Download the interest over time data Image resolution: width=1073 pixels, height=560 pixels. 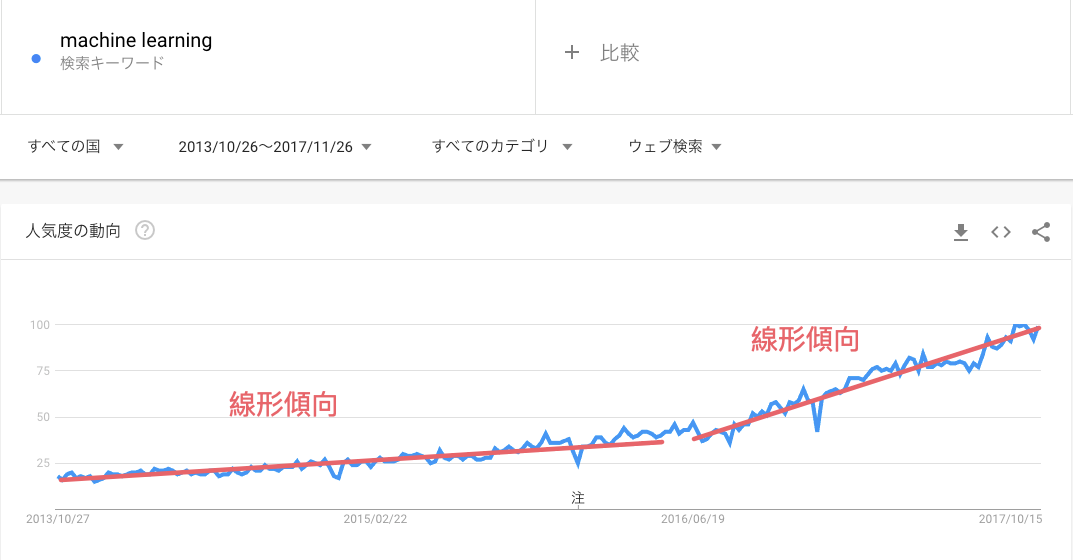click(x=961, y=232)
